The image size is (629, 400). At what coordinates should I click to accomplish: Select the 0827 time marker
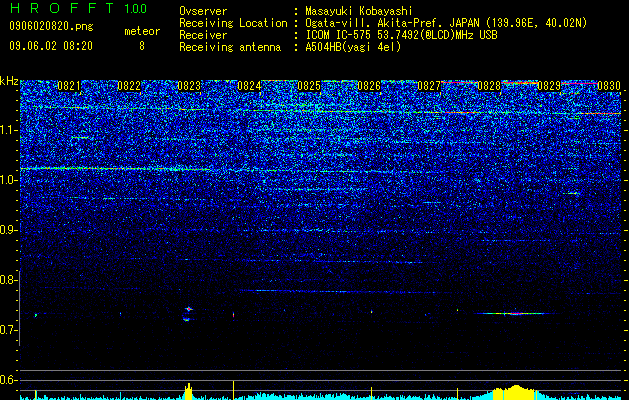429,86
